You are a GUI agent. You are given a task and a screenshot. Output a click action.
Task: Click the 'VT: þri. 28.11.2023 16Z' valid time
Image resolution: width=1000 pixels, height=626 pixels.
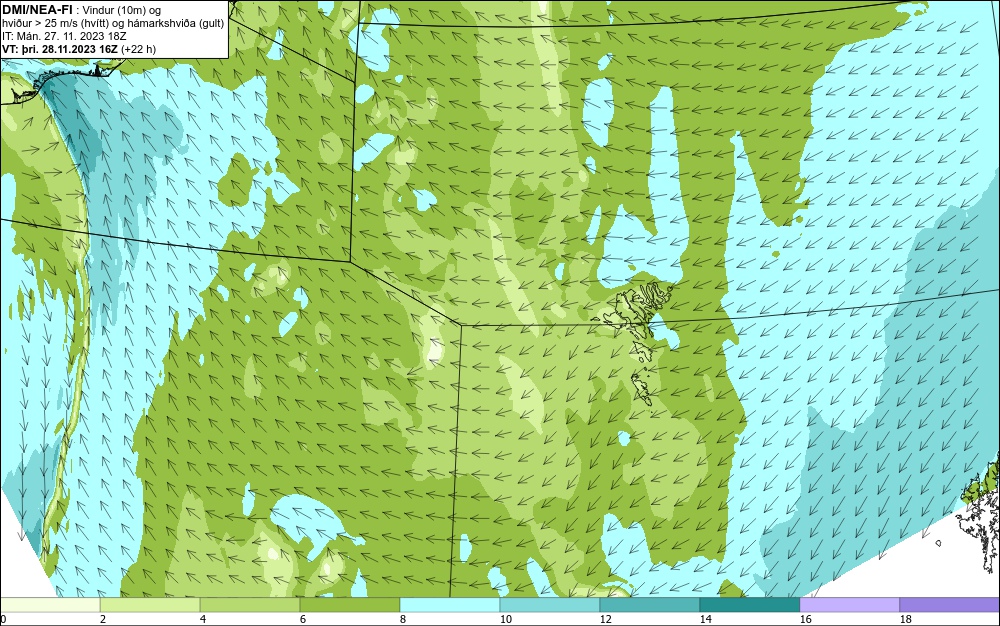(60, 49)
